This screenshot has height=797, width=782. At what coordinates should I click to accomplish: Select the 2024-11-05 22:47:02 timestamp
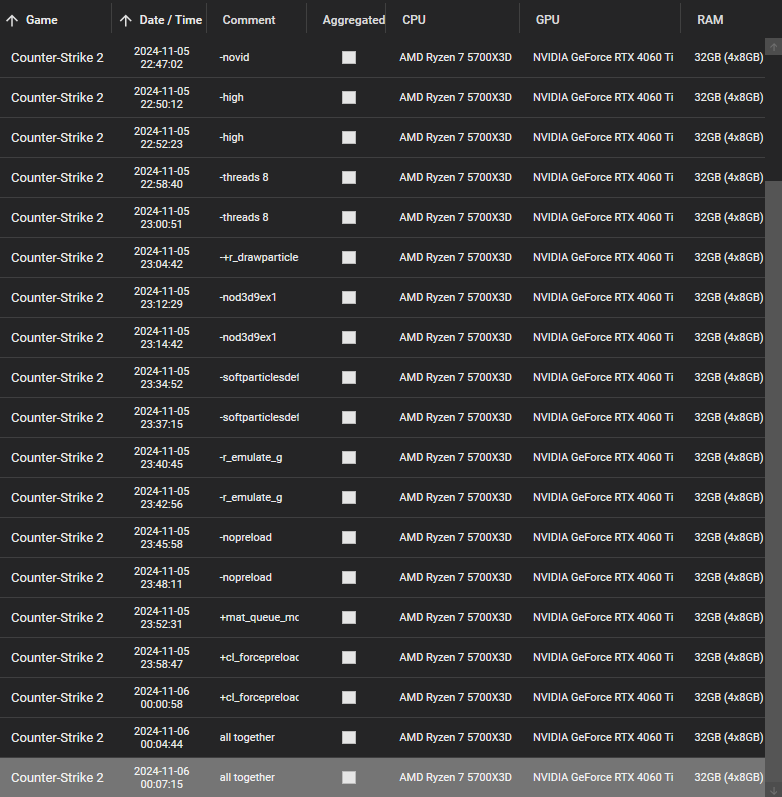162,57
